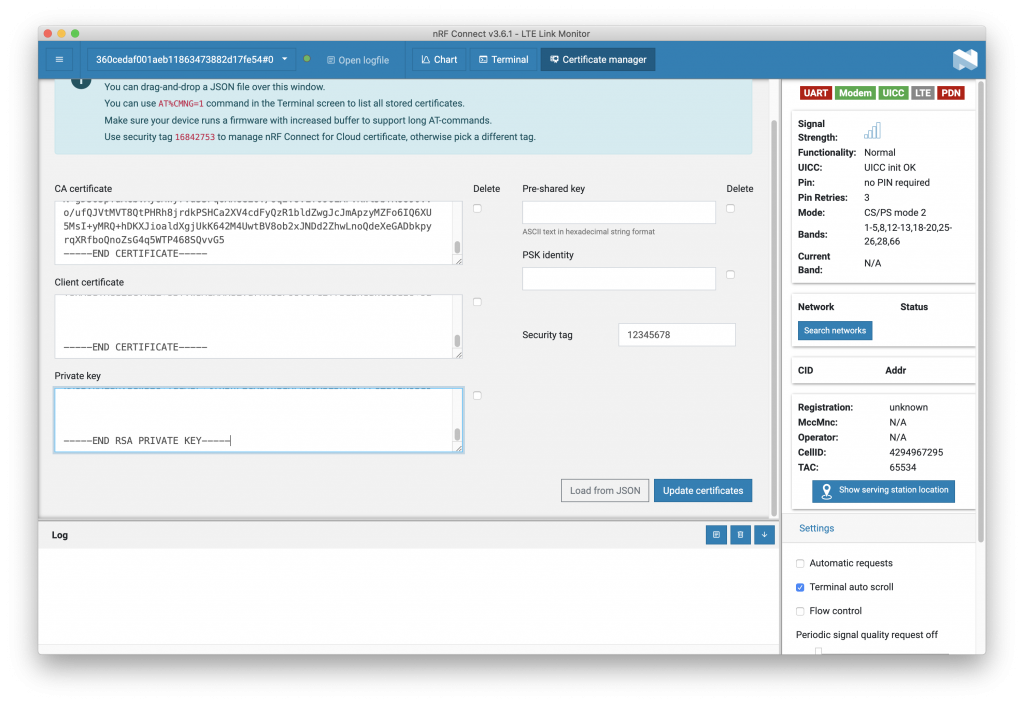The width and height of the screenshot is (1024, 705).
Task: Click the Load from JSON button
Action: point(605,490)
